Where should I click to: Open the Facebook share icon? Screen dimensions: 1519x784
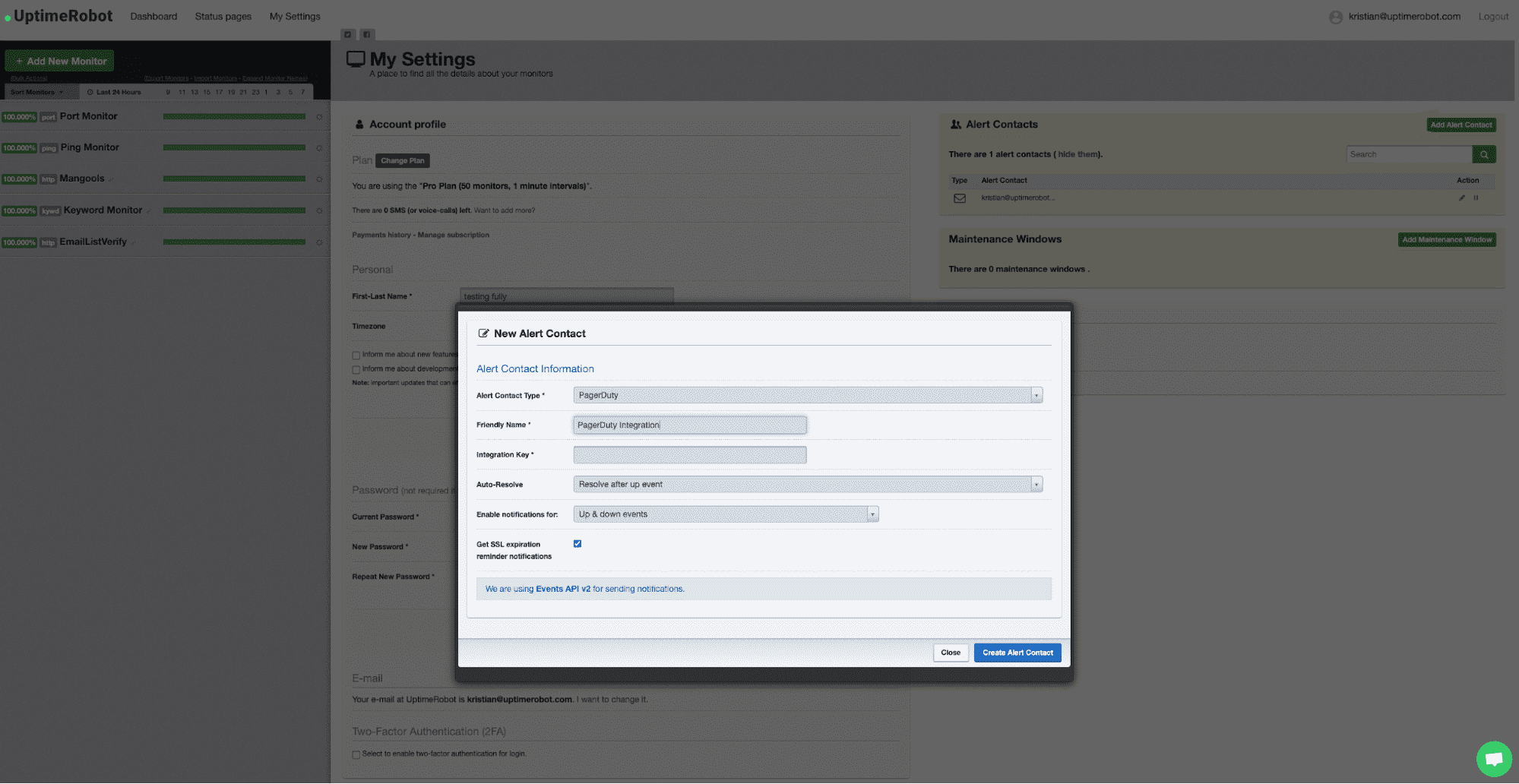click(367, 34)
